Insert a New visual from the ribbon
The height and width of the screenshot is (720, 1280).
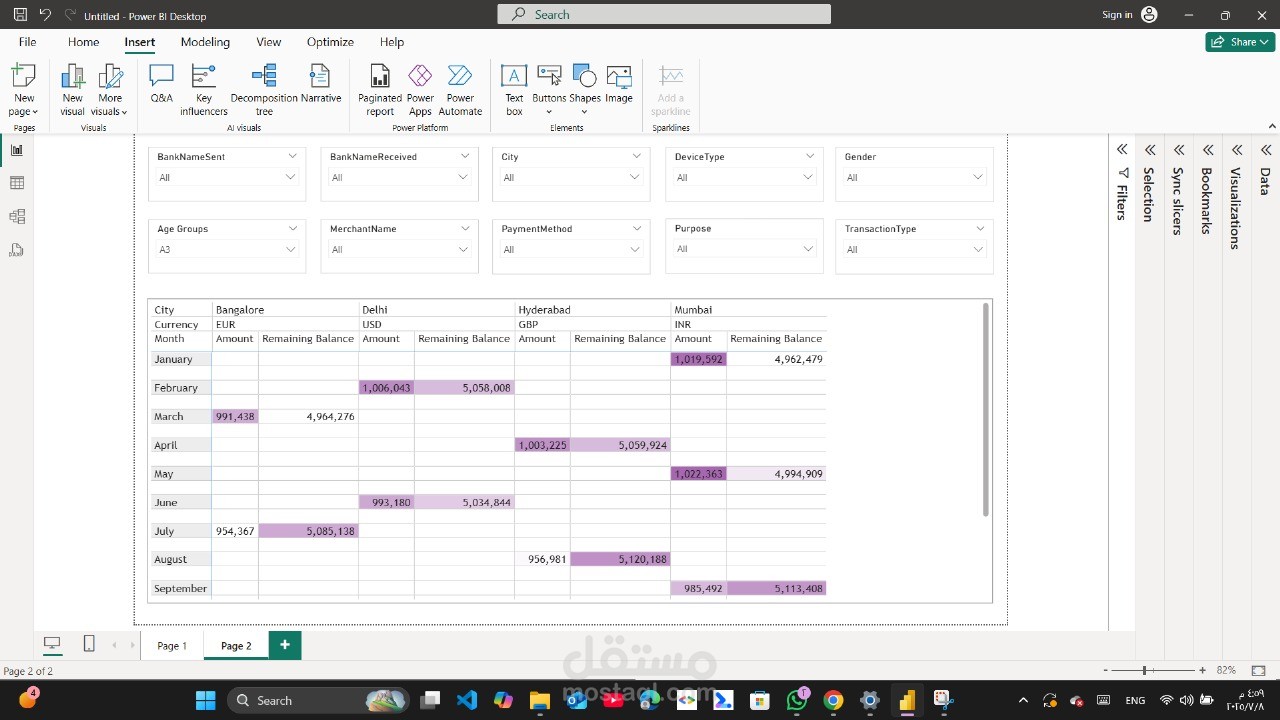[x=72, y=90]
